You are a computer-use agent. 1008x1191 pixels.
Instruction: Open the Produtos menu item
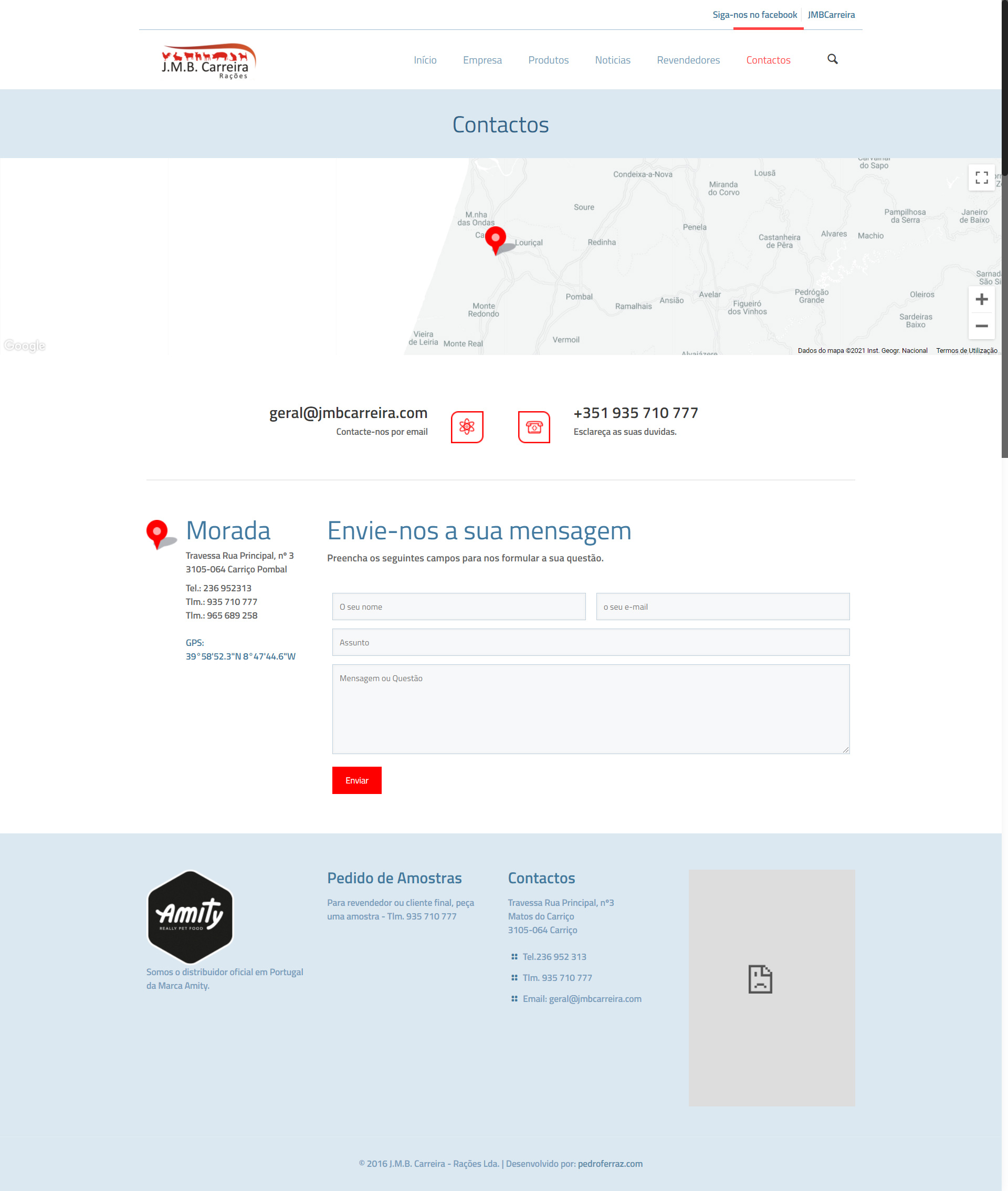[x=548, y=60]
